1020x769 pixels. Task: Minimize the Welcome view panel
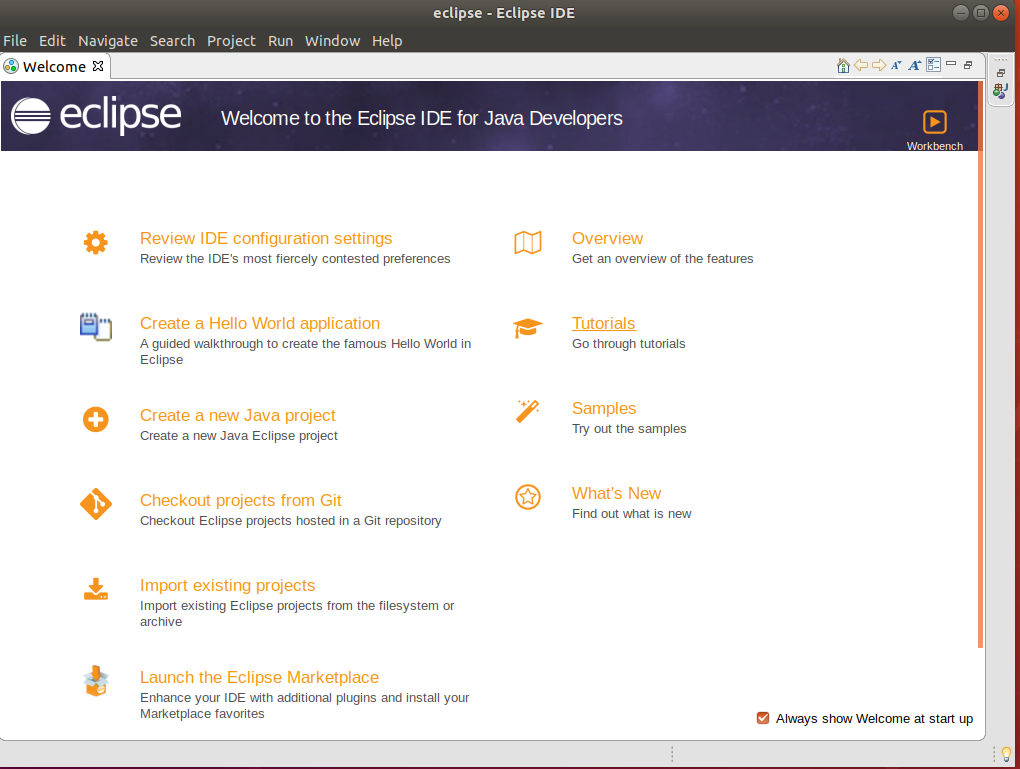pos(951,64)
